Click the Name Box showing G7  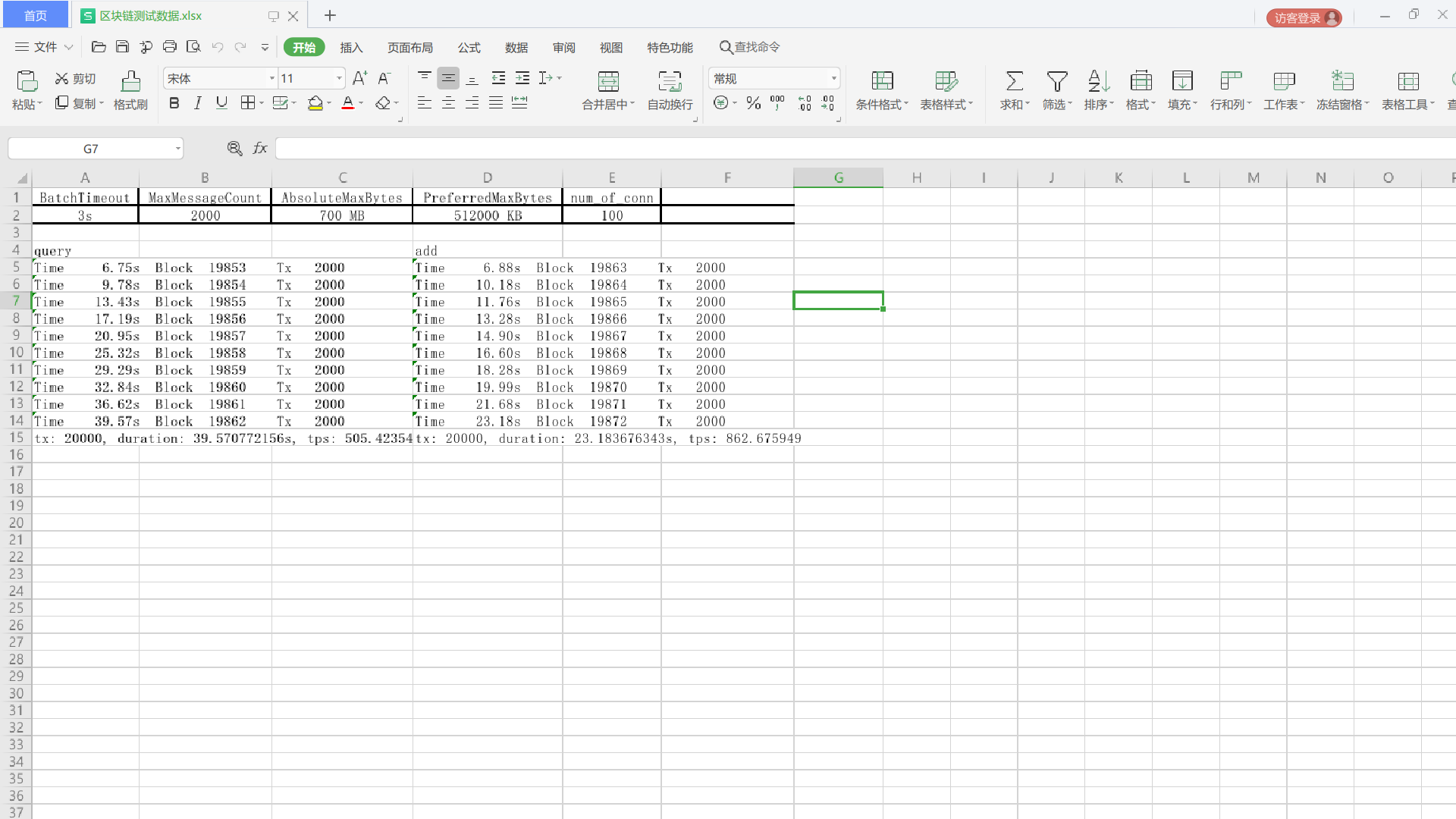click(91, 149)
